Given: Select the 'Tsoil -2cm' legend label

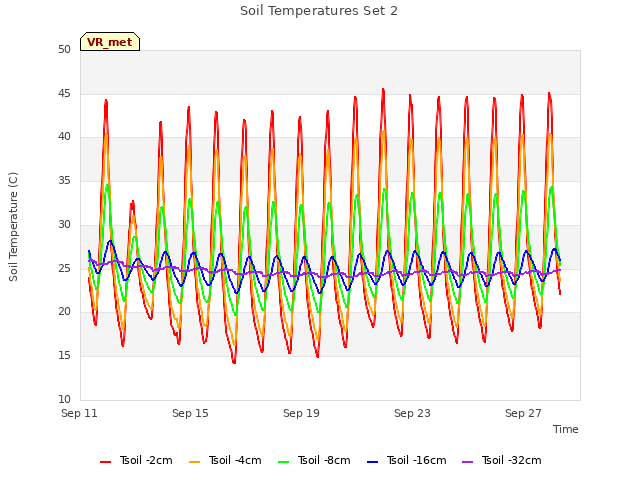Looking at the screenshot, I should point(146,460).
